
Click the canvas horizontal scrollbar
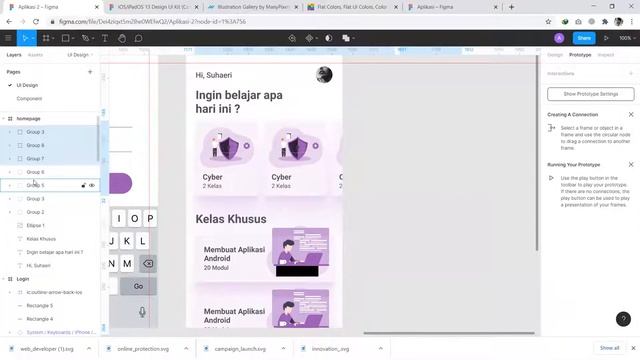point(449,333)
